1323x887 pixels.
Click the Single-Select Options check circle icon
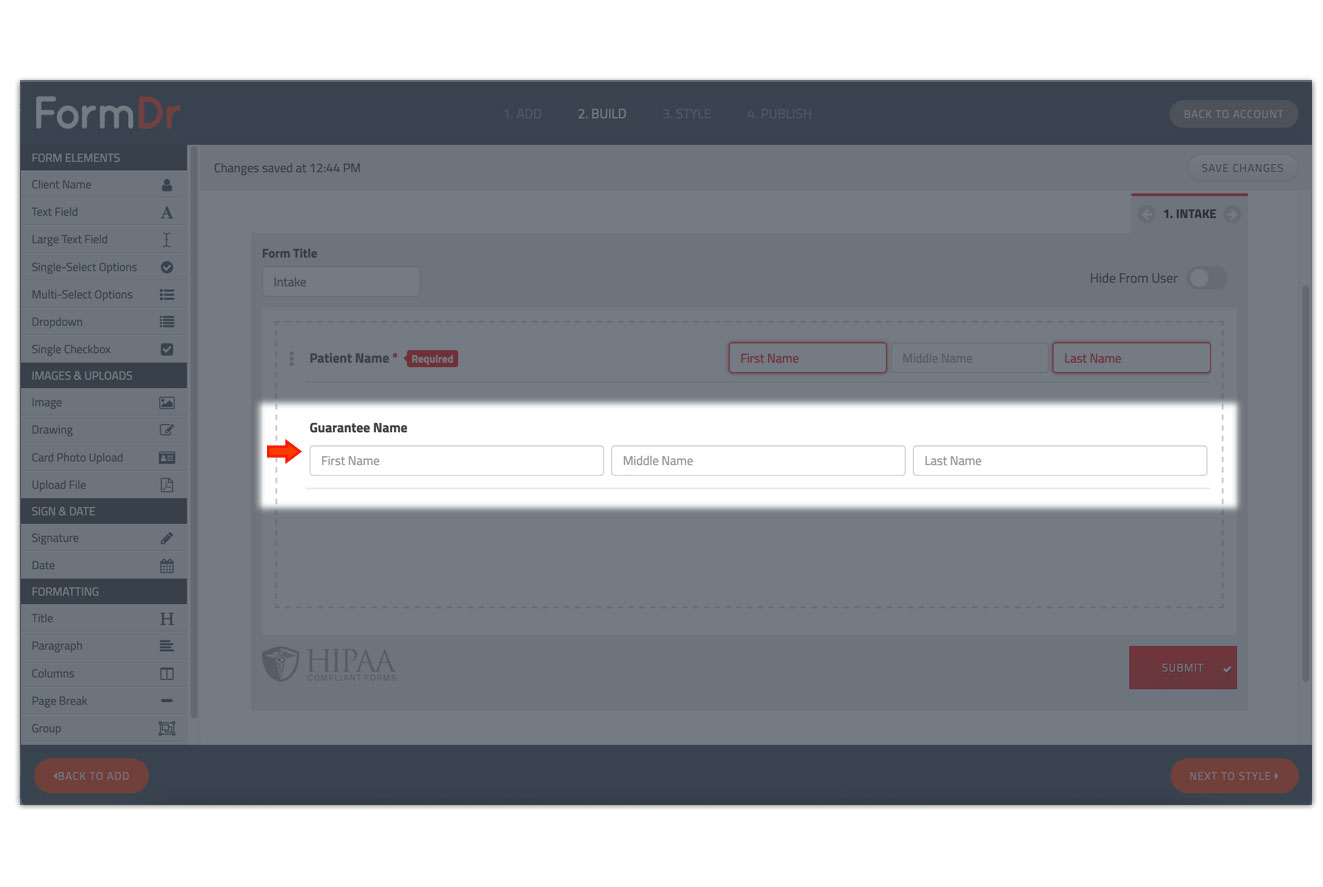pos(167,267)
